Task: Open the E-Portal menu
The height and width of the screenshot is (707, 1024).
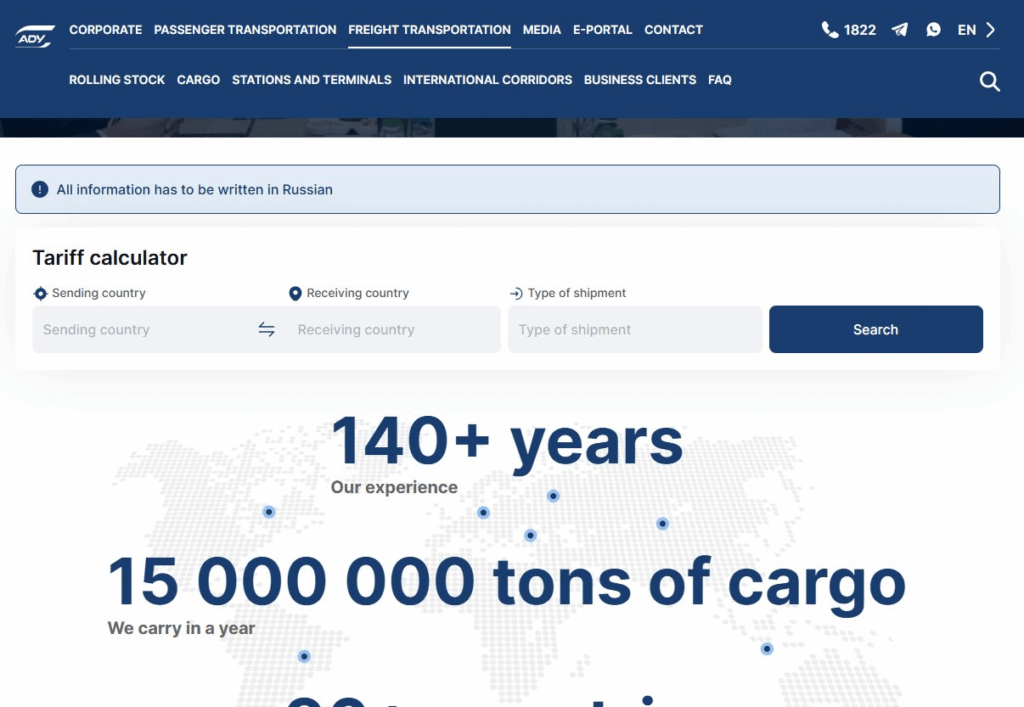Action: pyautogui.click(x=602, y=30)
